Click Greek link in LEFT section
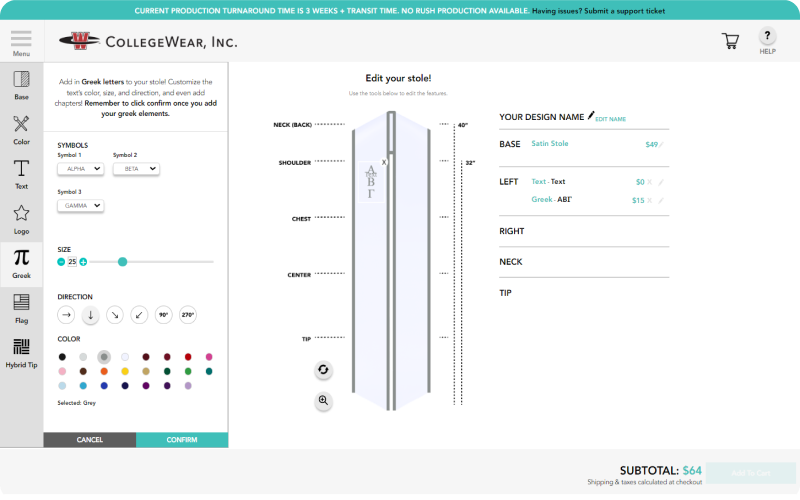800x500 pixels. pos(542,199)
